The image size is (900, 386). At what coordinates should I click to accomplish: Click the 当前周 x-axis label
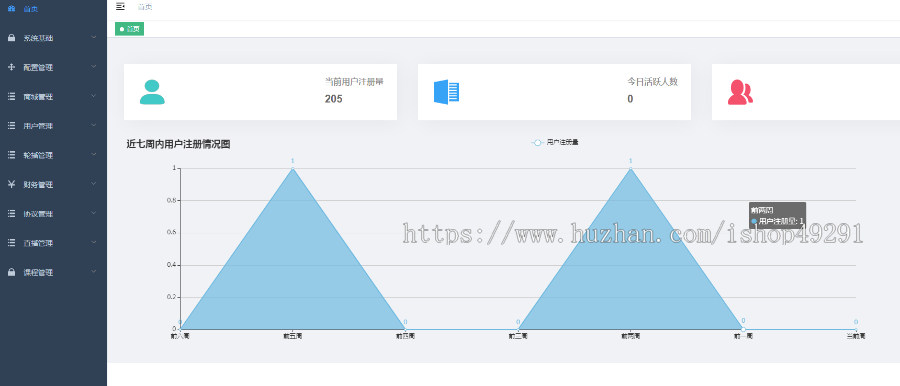pos(856,336)
